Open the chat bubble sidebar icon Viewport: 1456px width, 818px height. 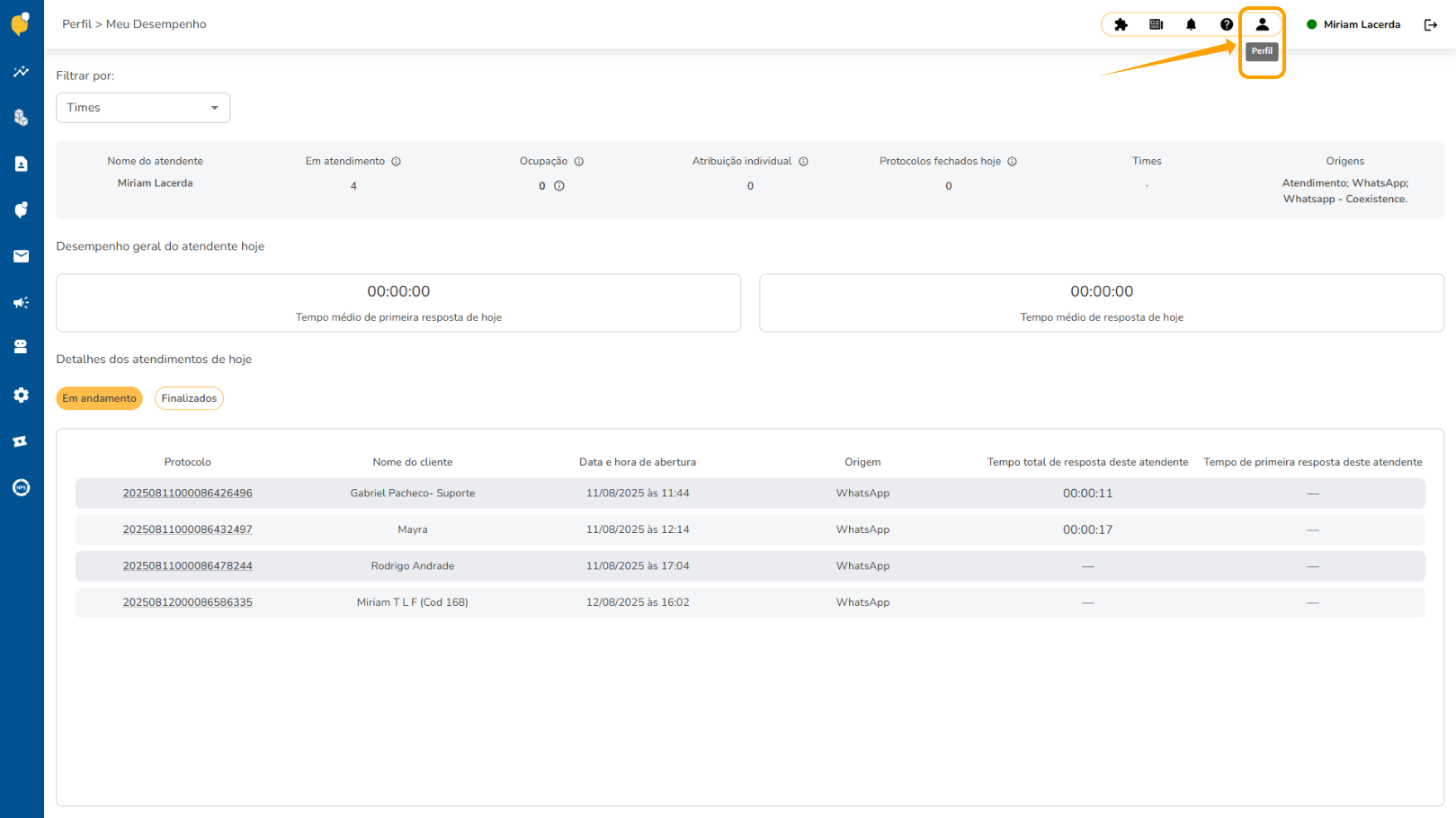pos(21,209)
